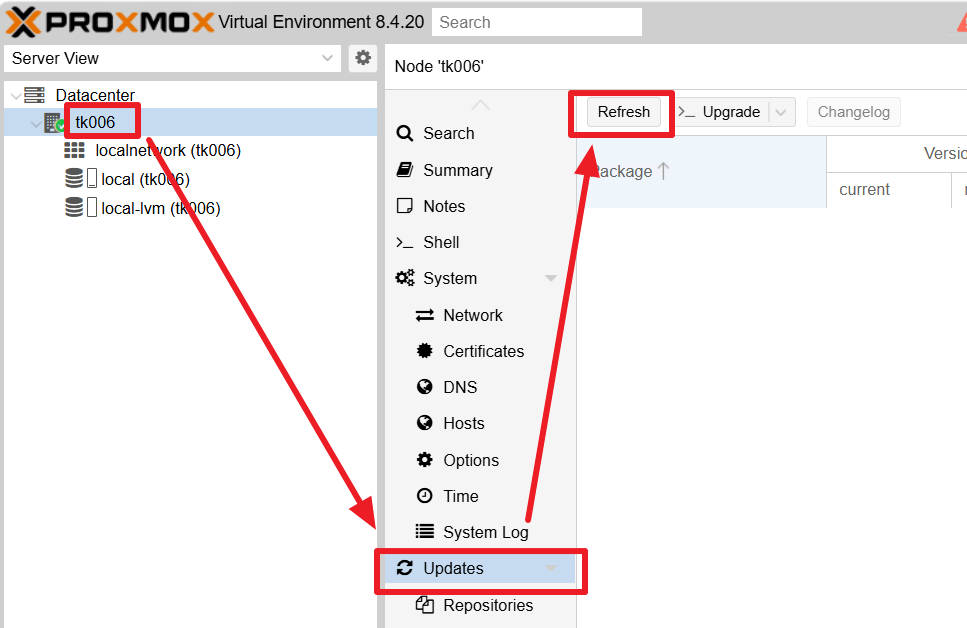Click the Datacenter server icon
Viewport: 967px width, 628px height.
[x=35, y=95]
